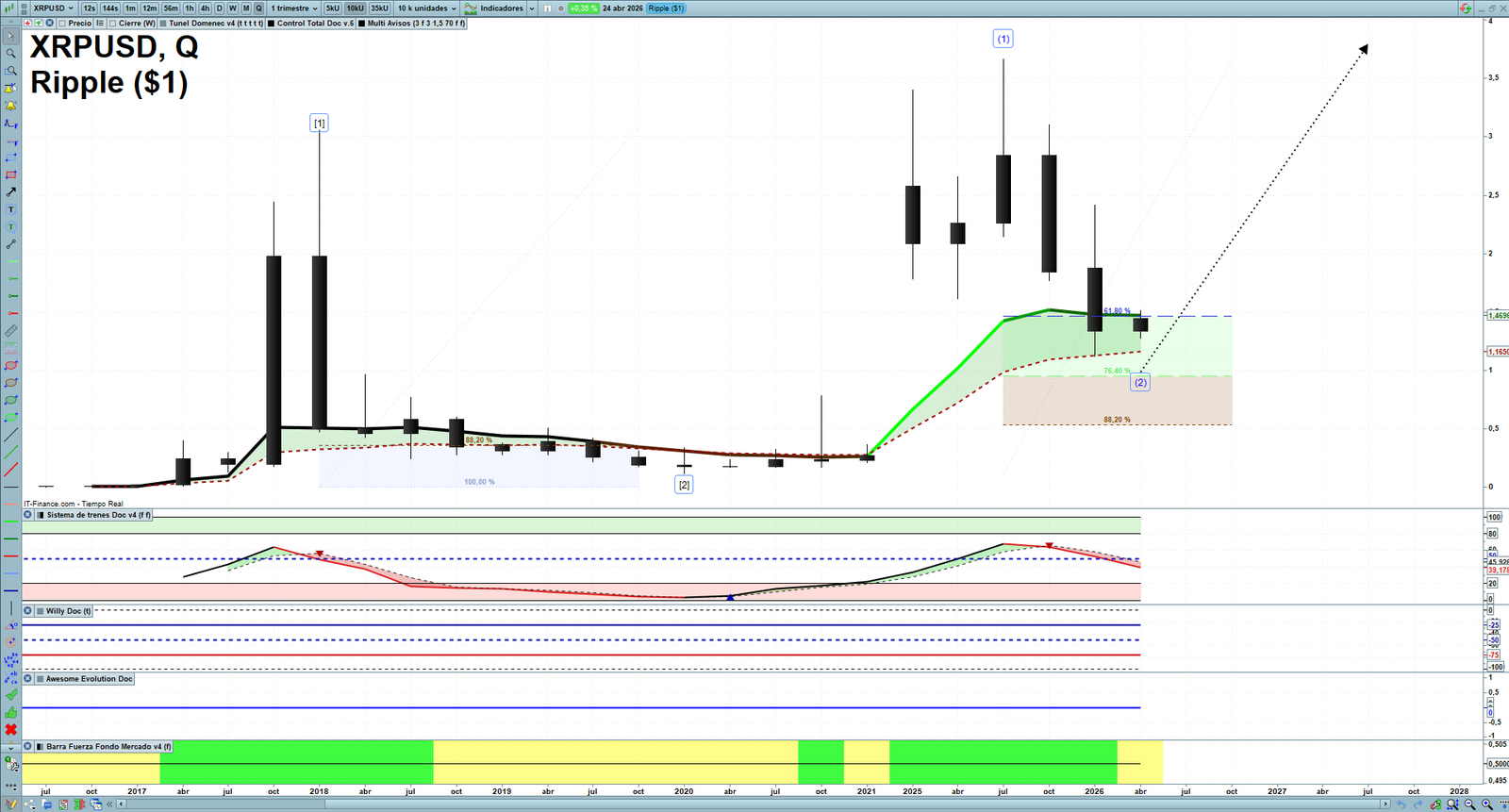
Task: Open the 10 k unidades dropdown
Action: 426,8
